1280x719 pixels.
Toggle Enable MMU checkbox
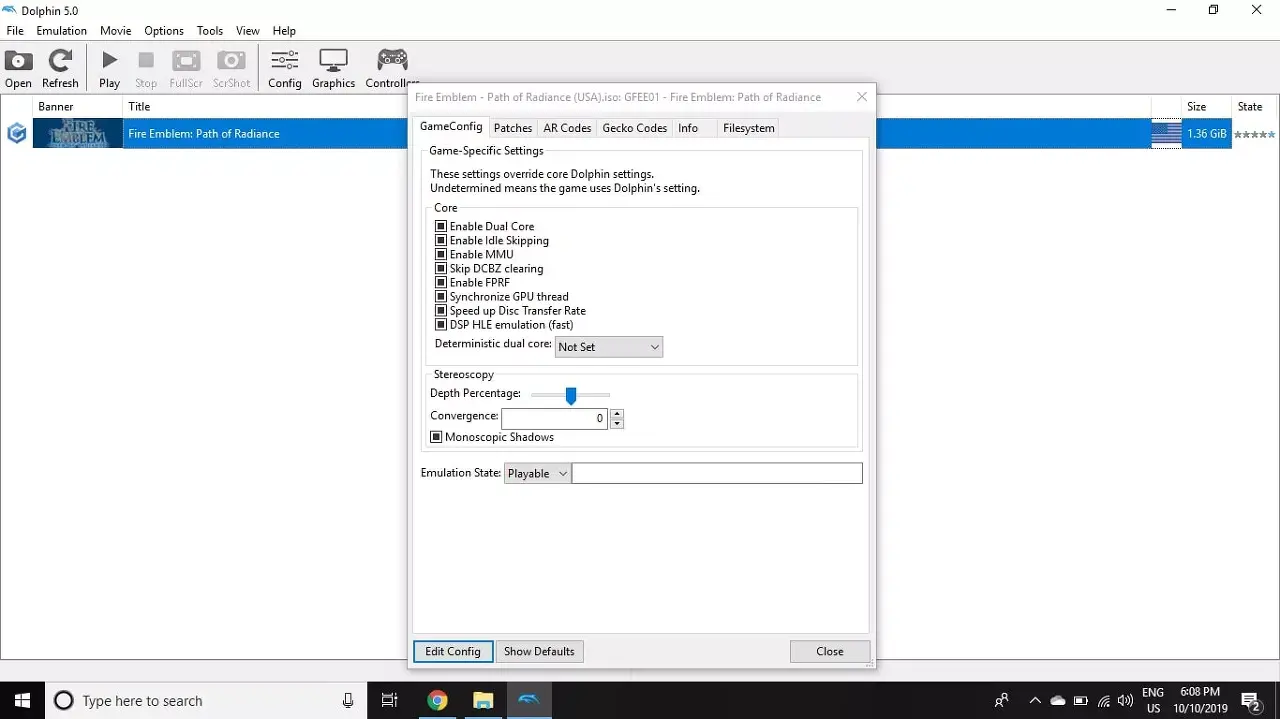click(441, 254)
